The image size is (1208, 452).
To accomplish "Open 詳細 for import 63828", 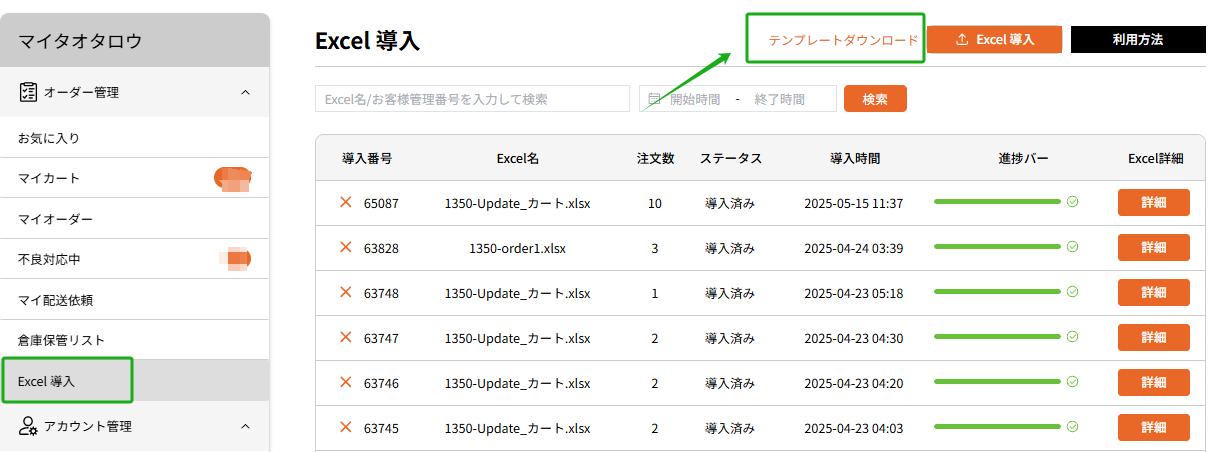I will coord(1153,247).
